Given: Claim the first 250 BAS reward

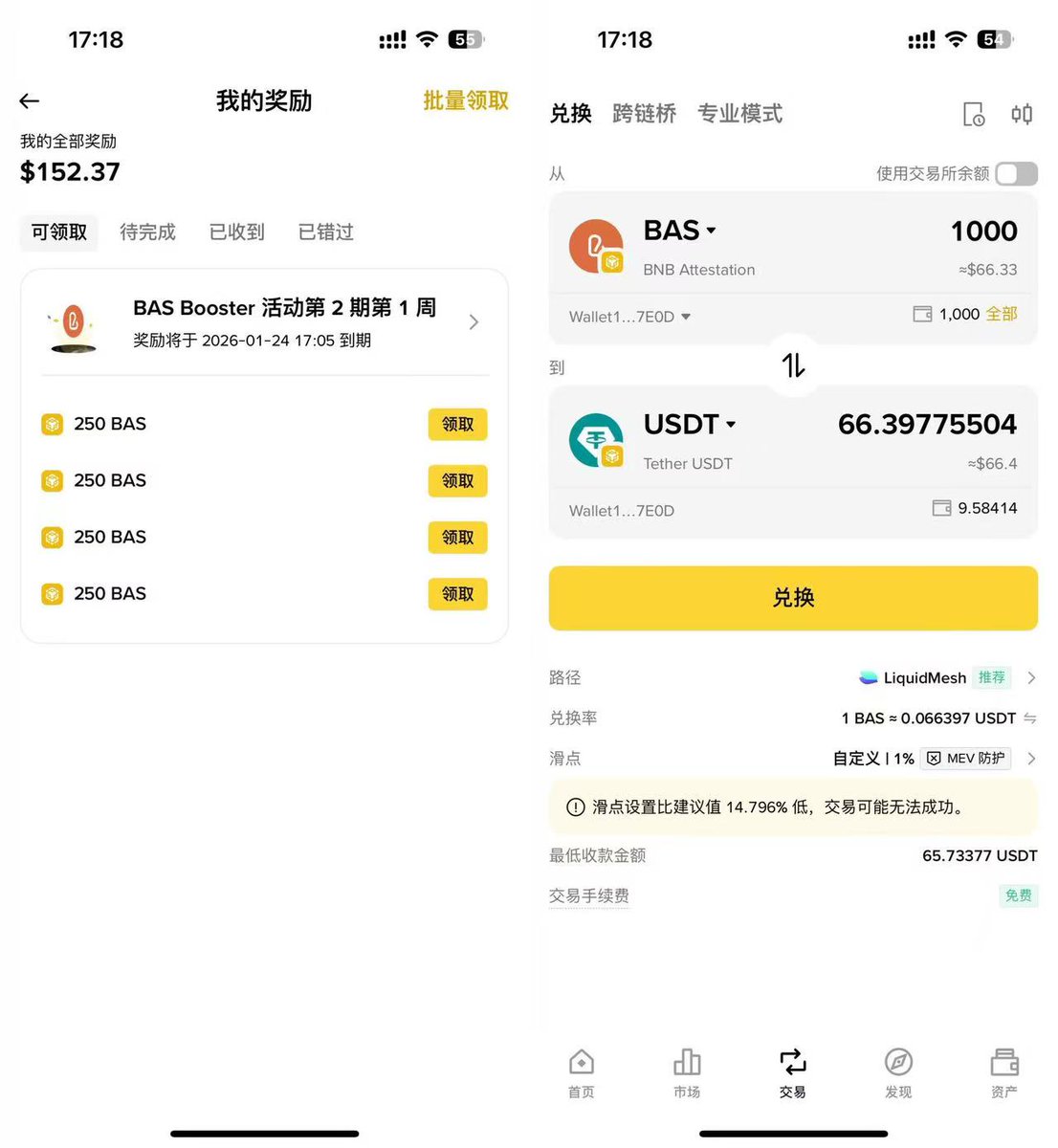Looking at the screenshot, I should click(x=457, y=424).
